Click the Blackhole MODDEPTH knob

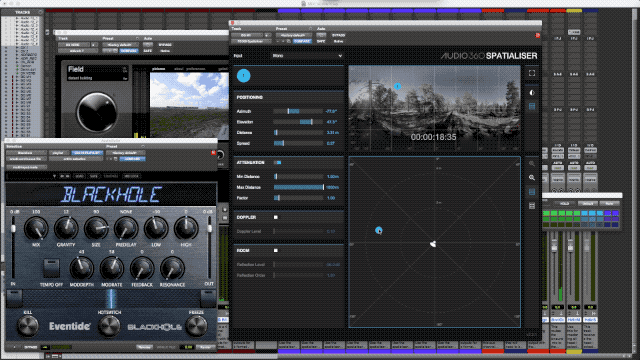pyautogui.click(x=81, y=269)
